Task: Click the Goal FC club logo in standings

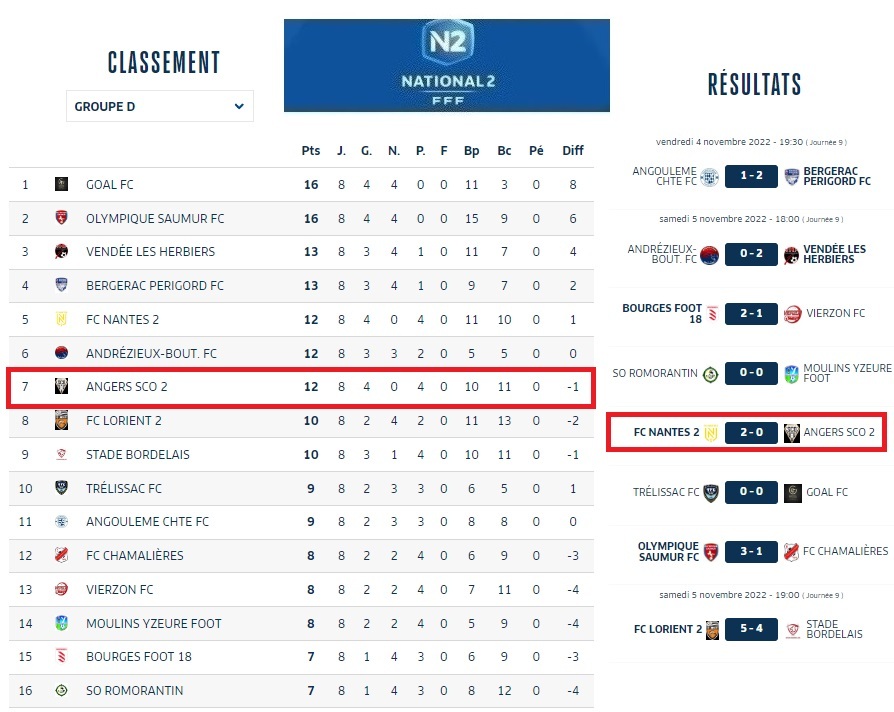Action: pos(61,184)
